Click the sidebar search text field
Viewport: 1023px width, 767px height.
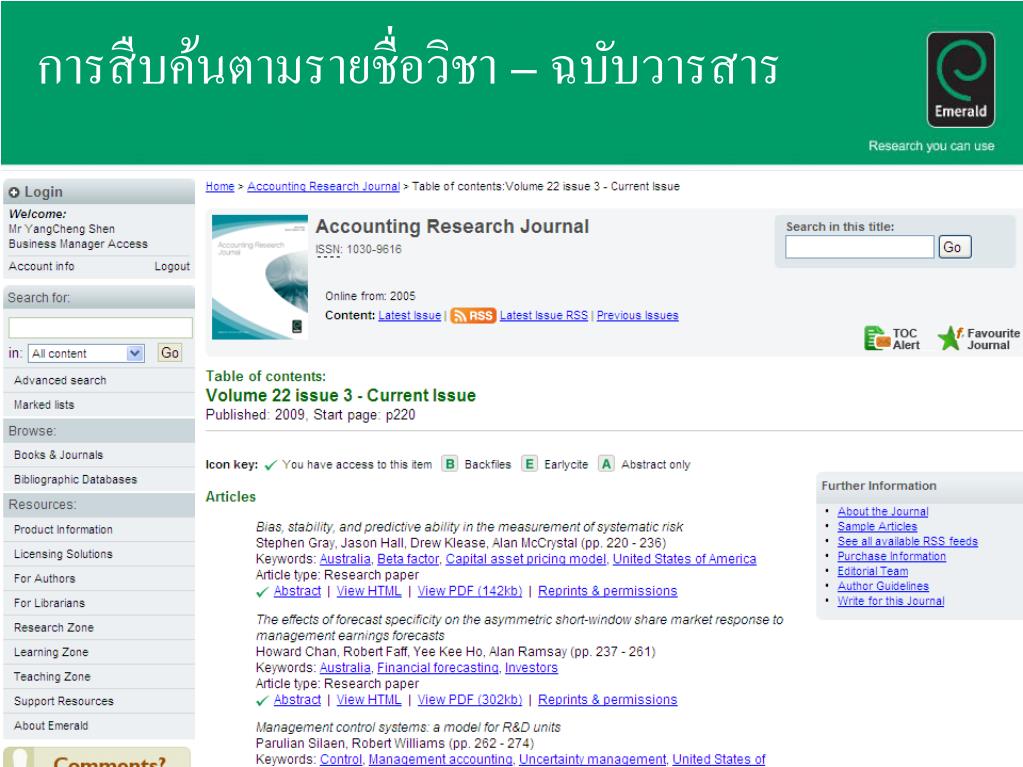(x=100, y=327)
